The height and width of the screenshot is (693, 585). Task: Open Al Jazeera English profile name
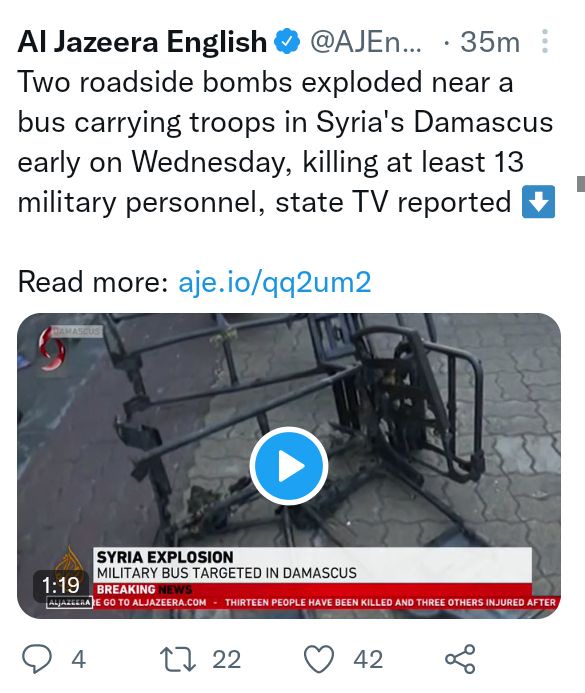pyautogui.click(x=142, y=42)
